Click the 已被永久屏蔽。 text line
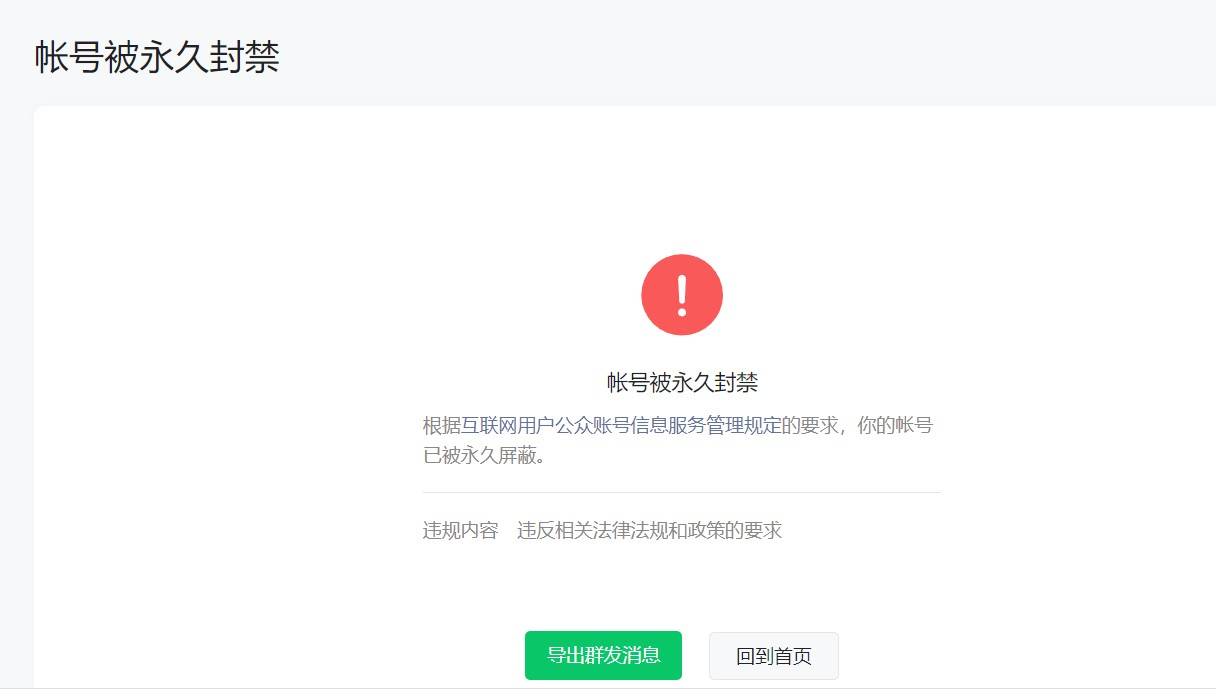 pos(484,456)
